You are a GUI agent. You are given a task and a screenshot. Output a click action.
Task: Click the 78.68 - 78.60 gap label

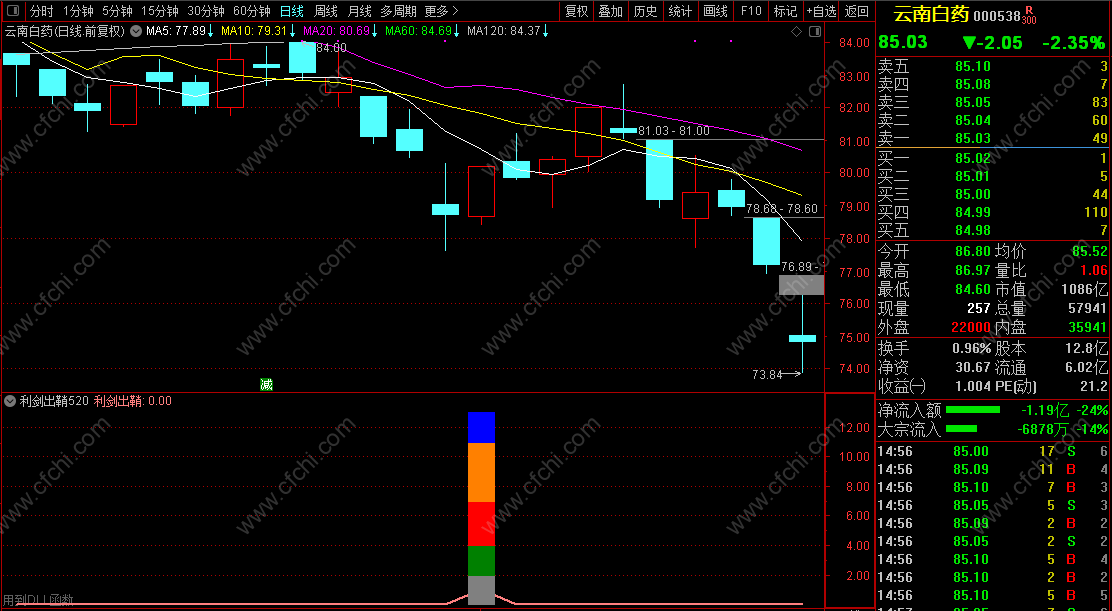coord(782,209)
